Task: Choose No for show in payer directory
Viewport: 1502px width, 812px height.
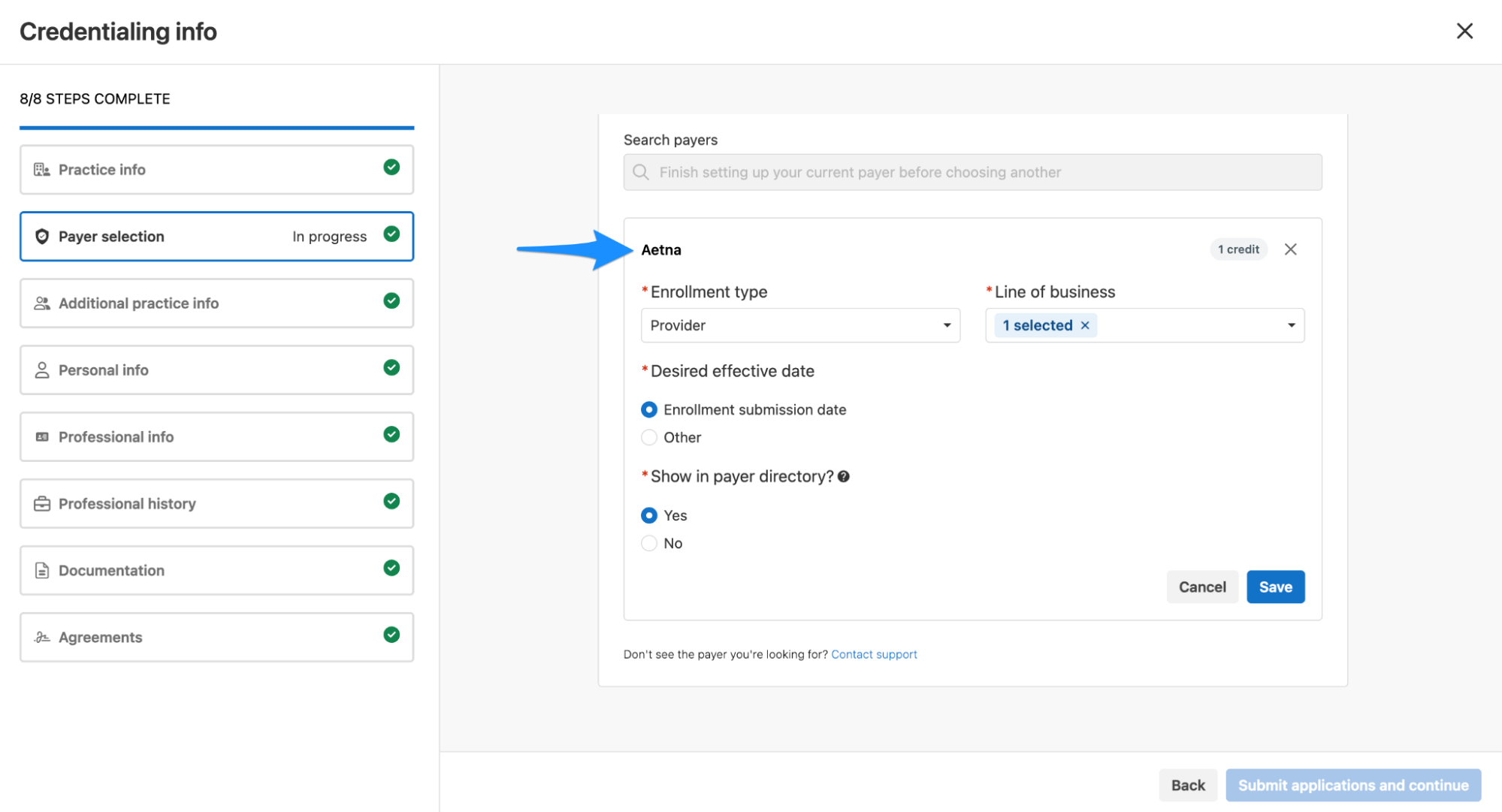Action: click(649, 543)
